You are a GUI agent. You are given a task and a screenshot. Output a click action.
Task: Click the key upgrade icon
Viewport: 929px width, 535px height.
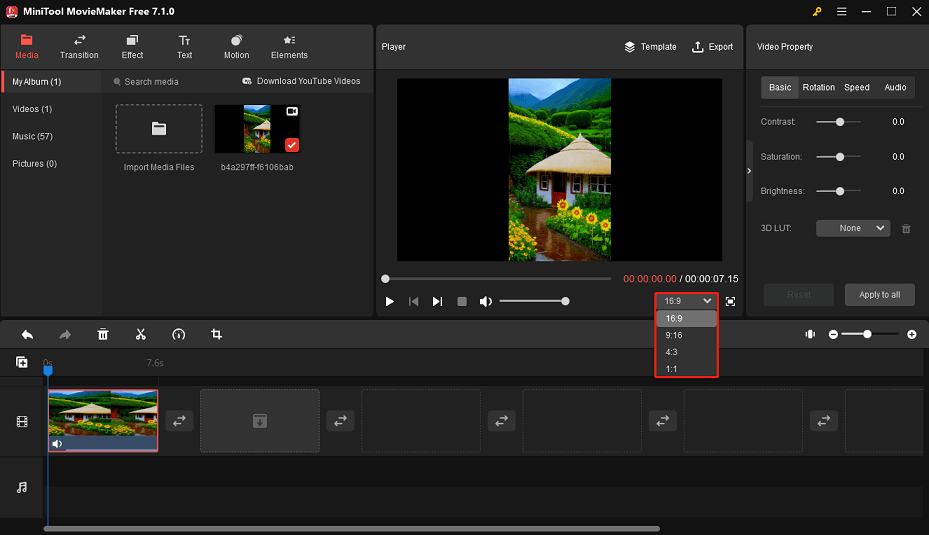[817, 11]
